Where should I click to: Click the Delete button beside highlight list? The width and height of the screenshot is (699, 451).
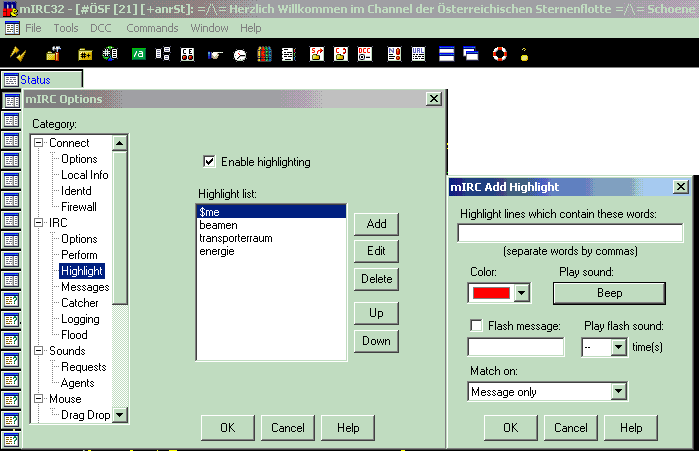tap(376, 279)
